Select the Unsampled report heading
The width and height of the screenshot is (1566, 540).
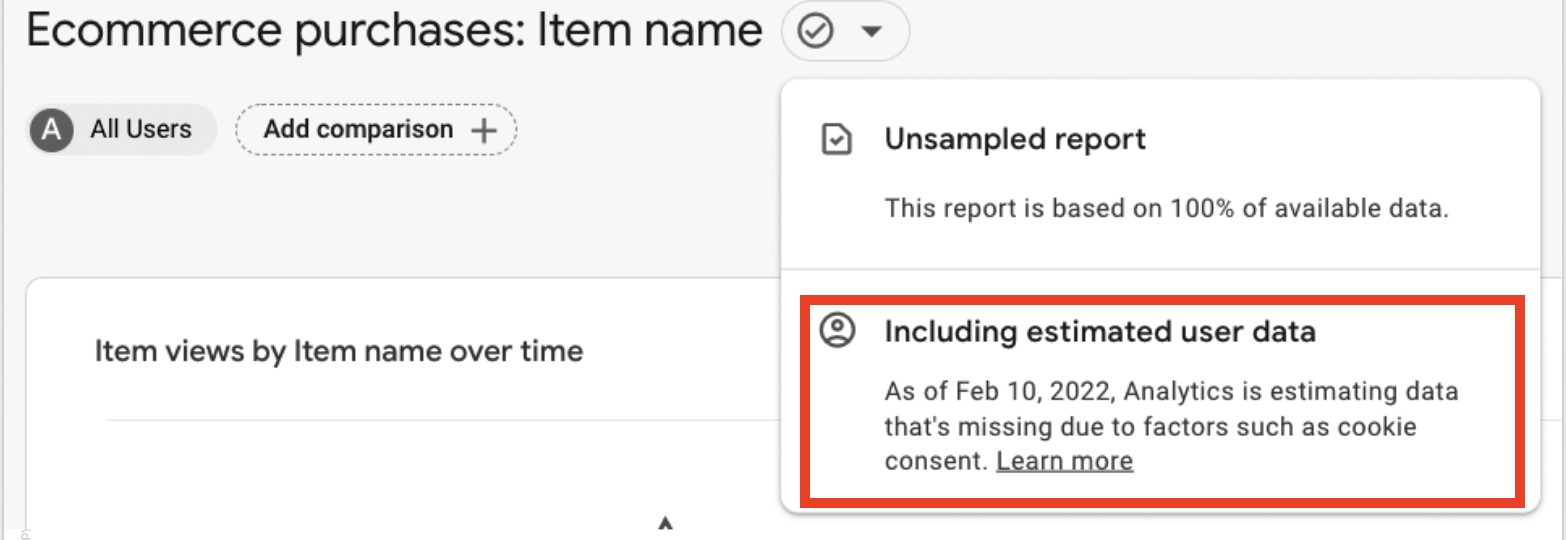[1015, 139]
